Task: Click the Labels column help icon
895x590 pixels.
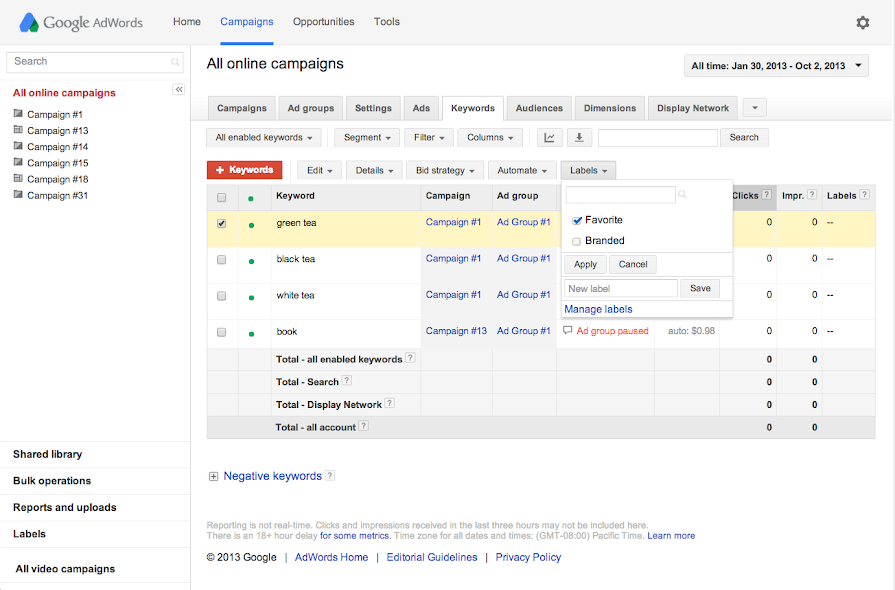Action: pos(864,195)
